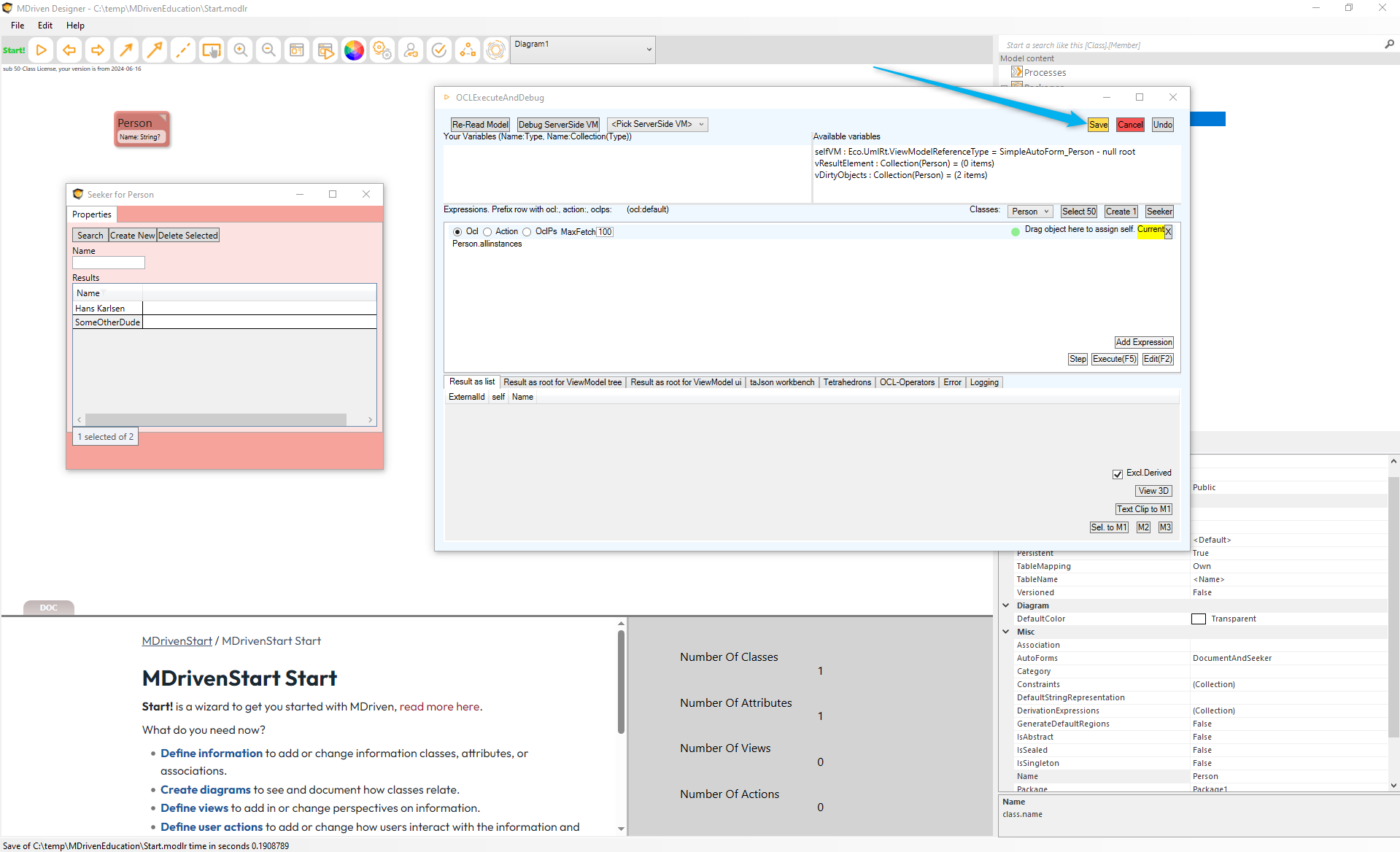The image size is (1400, 852).
Task: Open the Pick ServerSide VM dropdown
Action: [657, 125]
